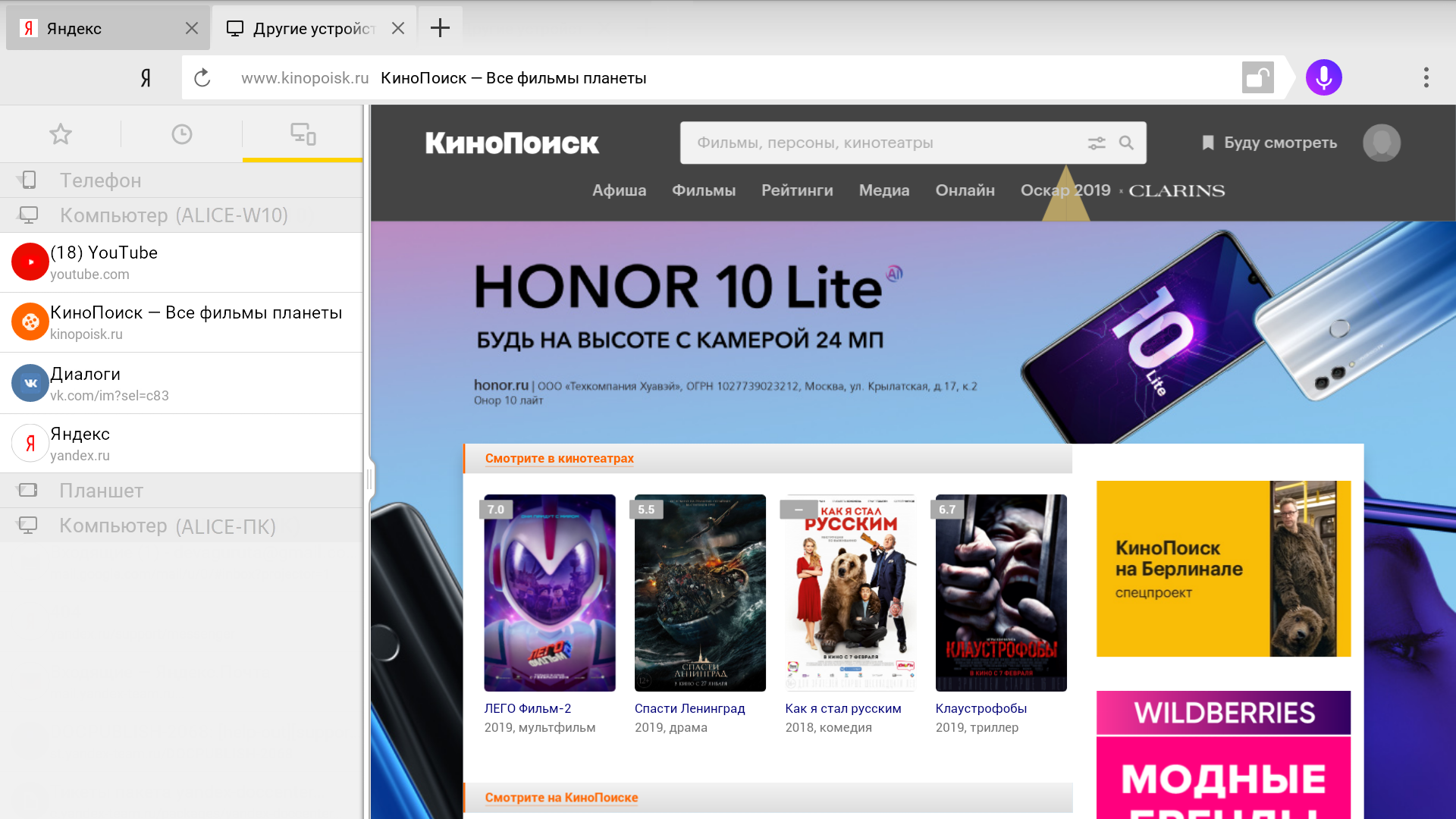Open a new tab with plus button

coord(440,28)
